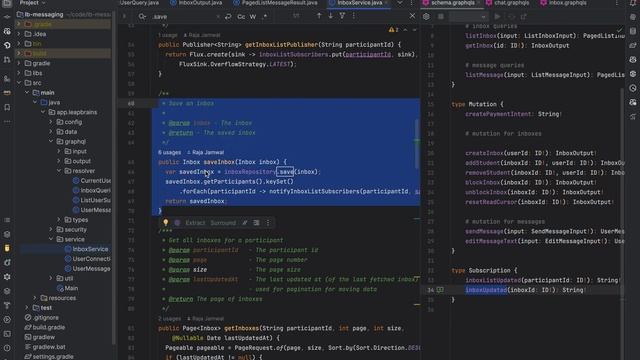Viewport: 640px width, 360px height.
Task: Click Extract in floating toolbar
Action: (x=195, y=223)
